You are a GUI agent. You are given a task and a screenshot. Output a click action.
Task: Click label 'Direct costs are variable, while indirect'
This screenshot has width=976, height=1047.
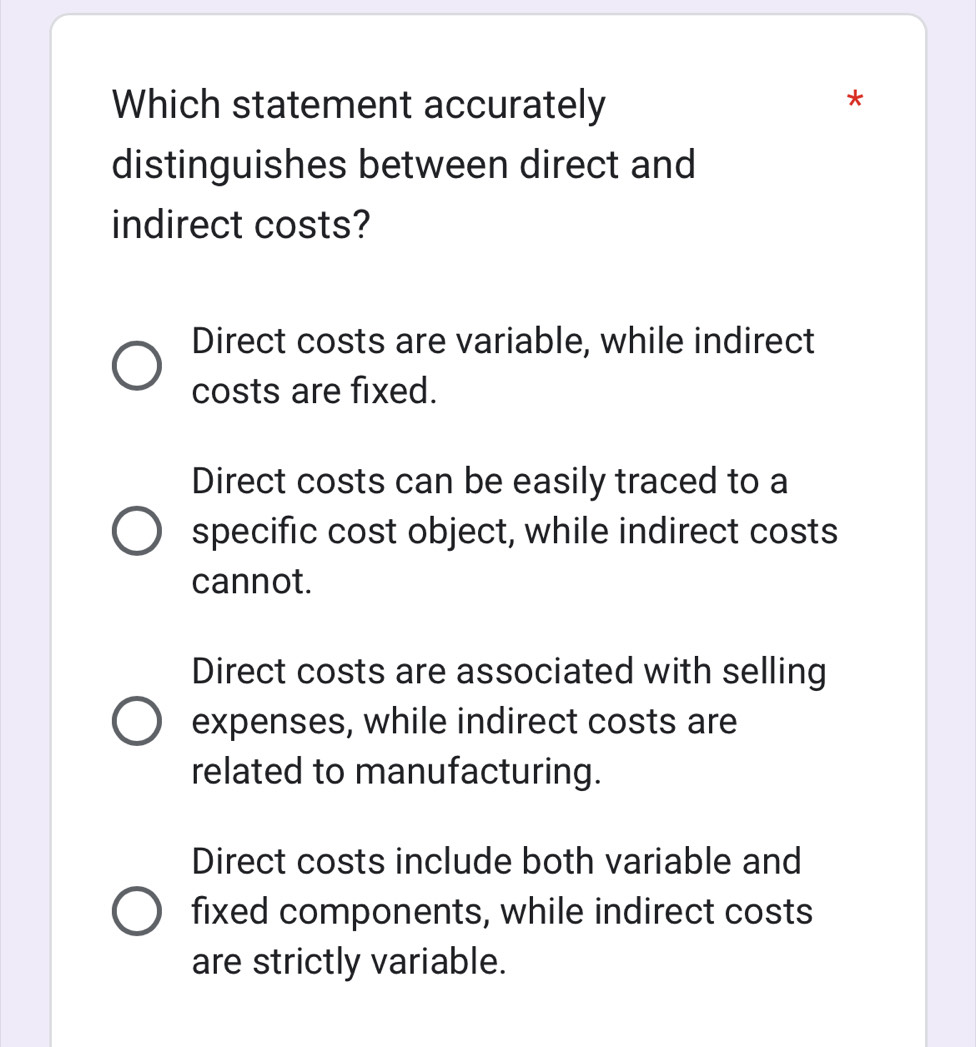[x=503, y=342]
